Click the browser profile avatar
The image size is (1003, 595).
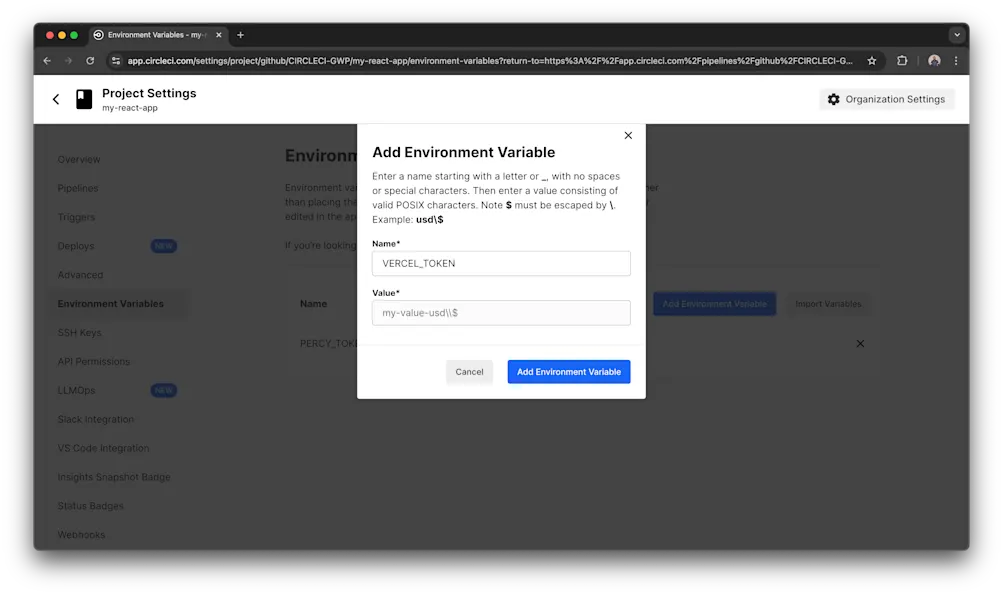pos(932,60)
